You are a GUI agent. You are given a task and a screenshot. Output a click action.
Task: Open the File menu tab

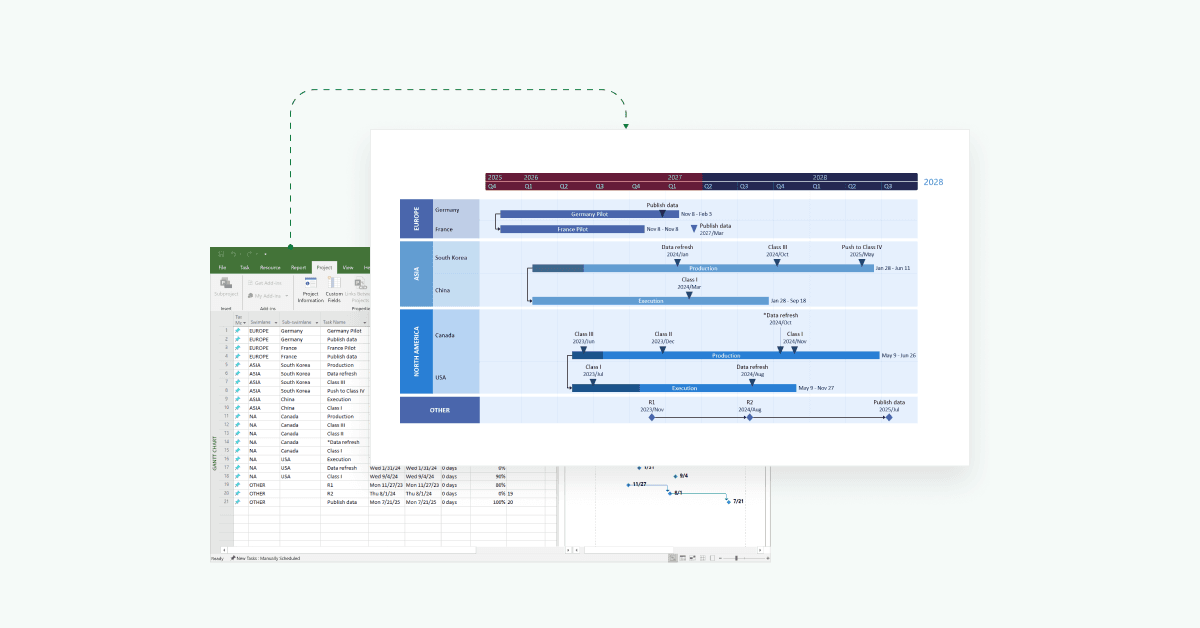[x=222, y=268]
